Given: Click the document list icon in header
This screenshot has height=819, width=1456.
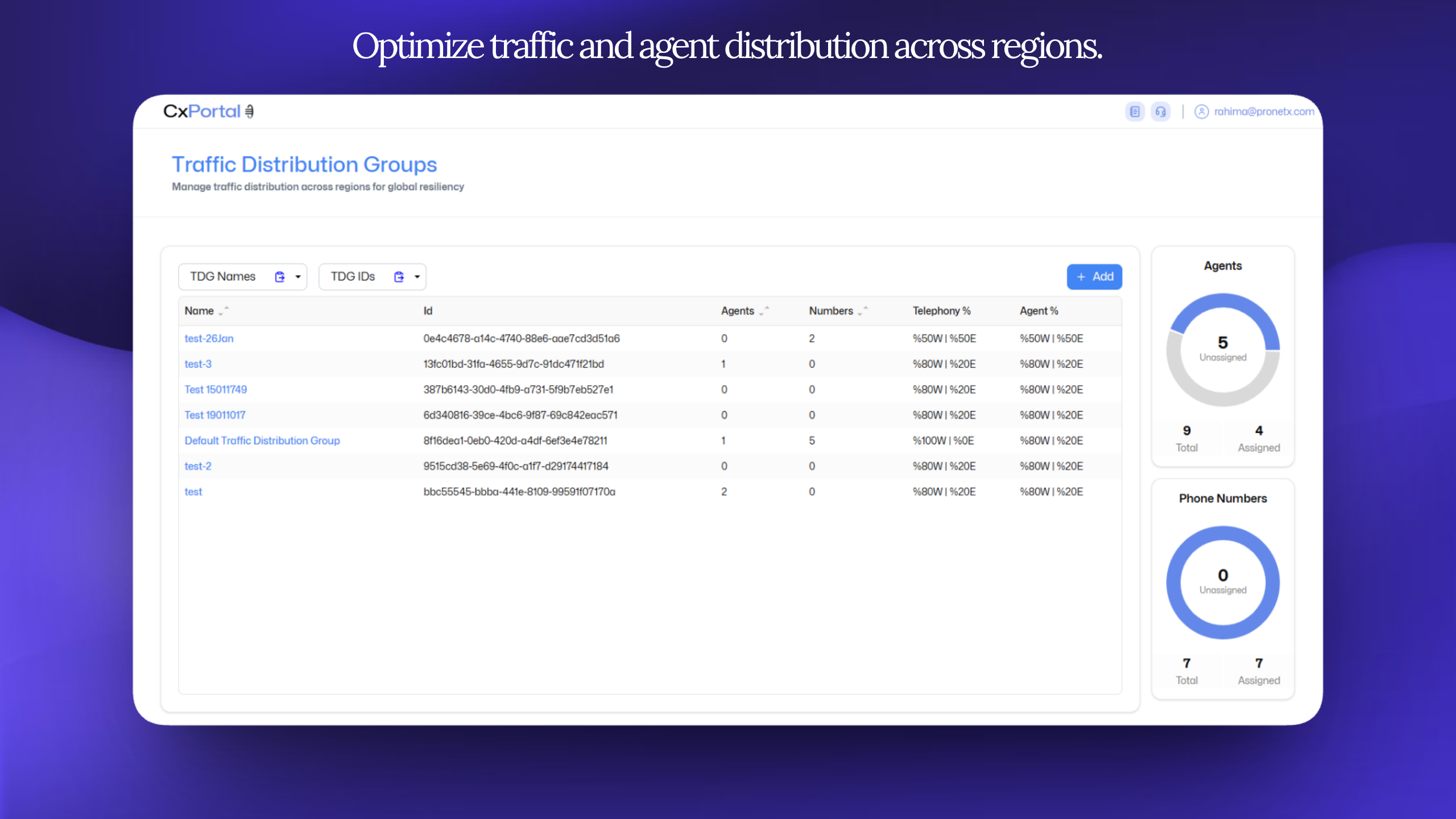Looking at the screenshot, I should click(x=1134, y=111).
